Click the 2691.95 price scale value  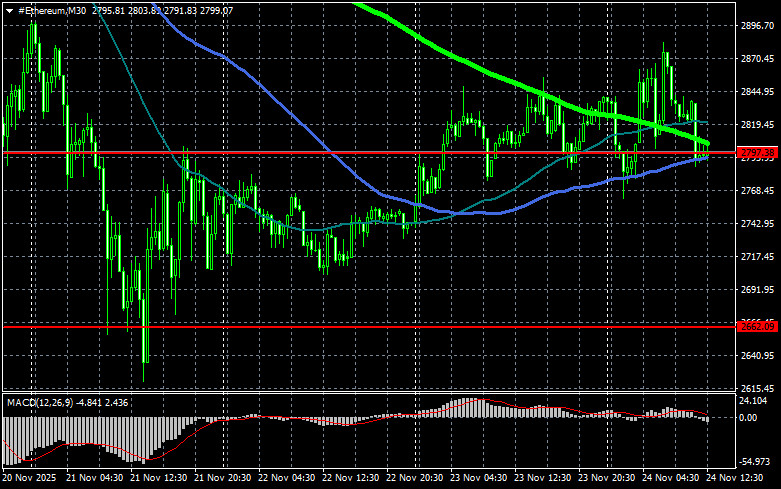[x=758, y=289]
